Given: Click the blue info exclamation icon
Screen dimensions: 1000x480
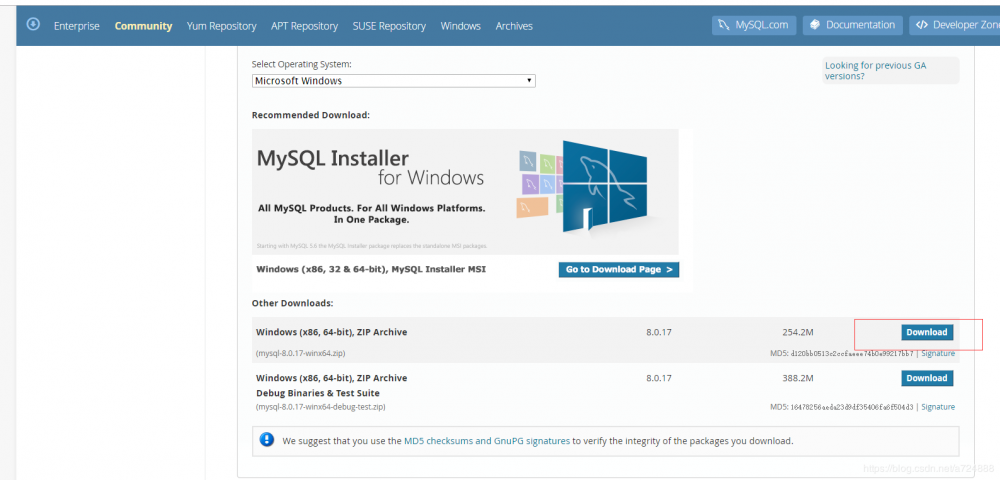Looking at the screenshot, I should point(267,439).
